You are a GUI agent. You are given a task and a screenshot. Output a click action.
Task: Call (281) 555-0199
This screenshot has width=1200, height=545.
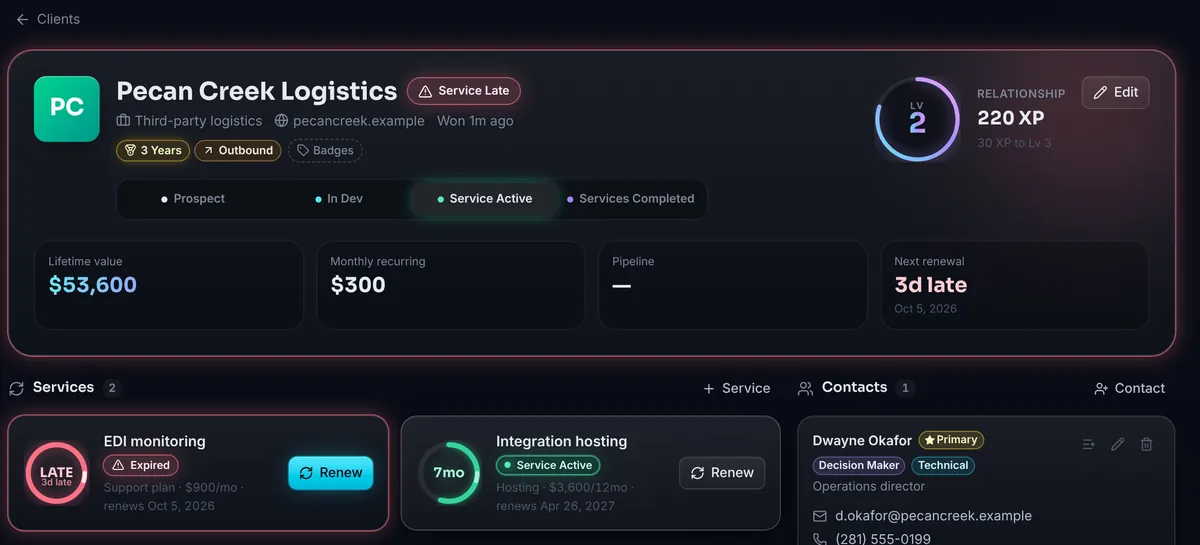(883, 539)
